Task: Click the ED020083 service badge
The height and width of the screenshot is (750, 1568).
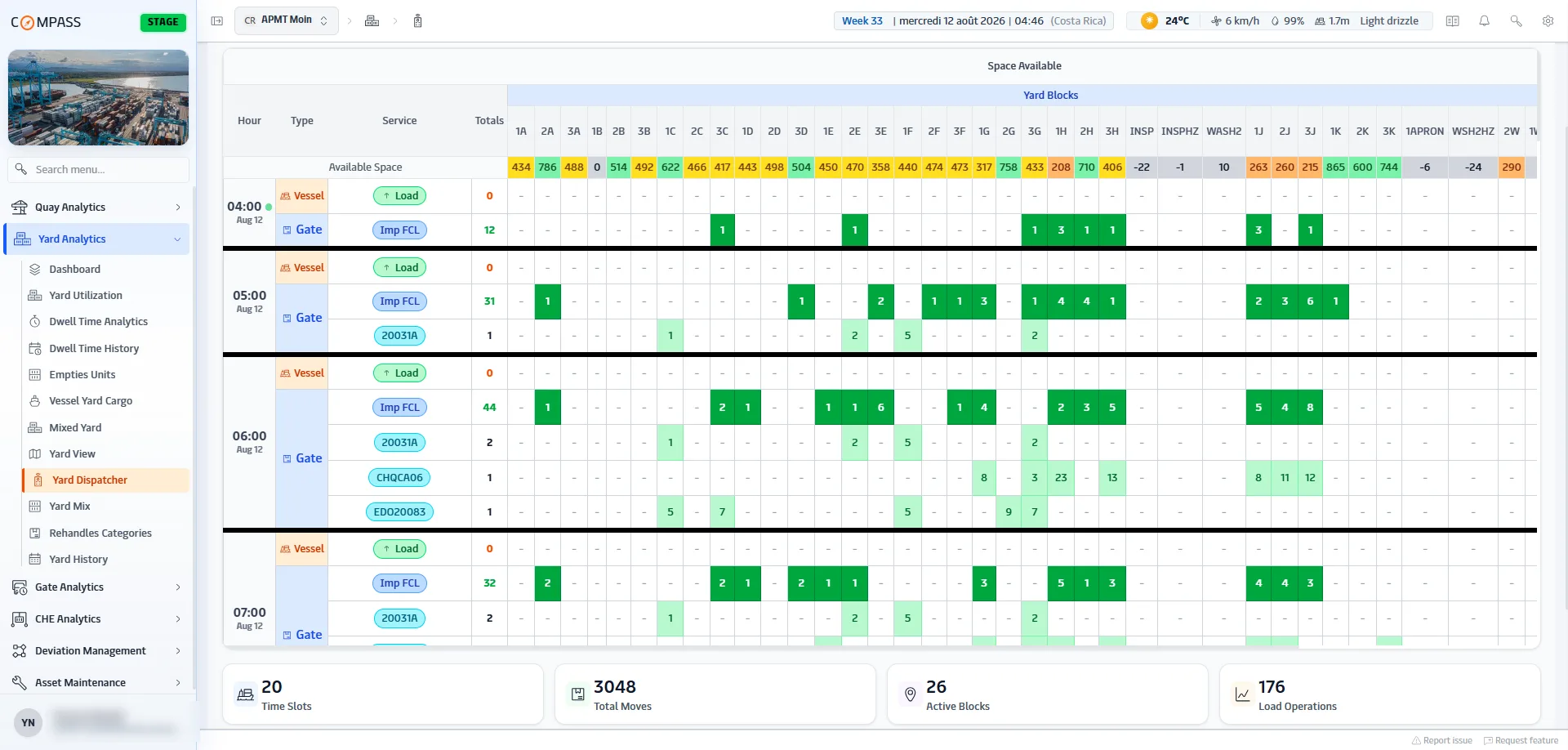Action: 399,512
